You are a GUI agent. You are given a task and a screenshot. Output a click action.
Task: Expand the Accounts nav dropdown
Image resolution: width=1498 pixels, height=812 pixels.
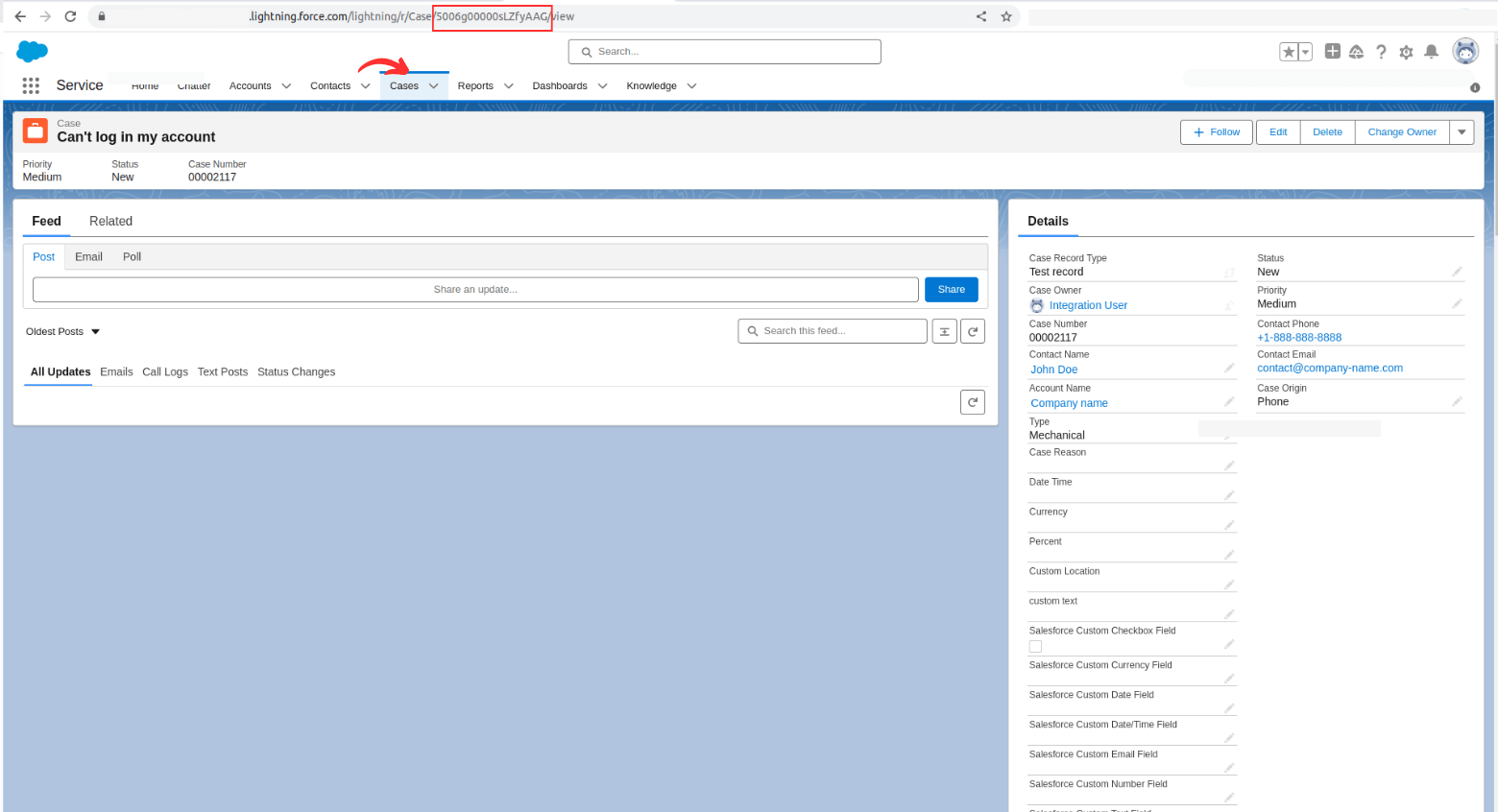286,85
